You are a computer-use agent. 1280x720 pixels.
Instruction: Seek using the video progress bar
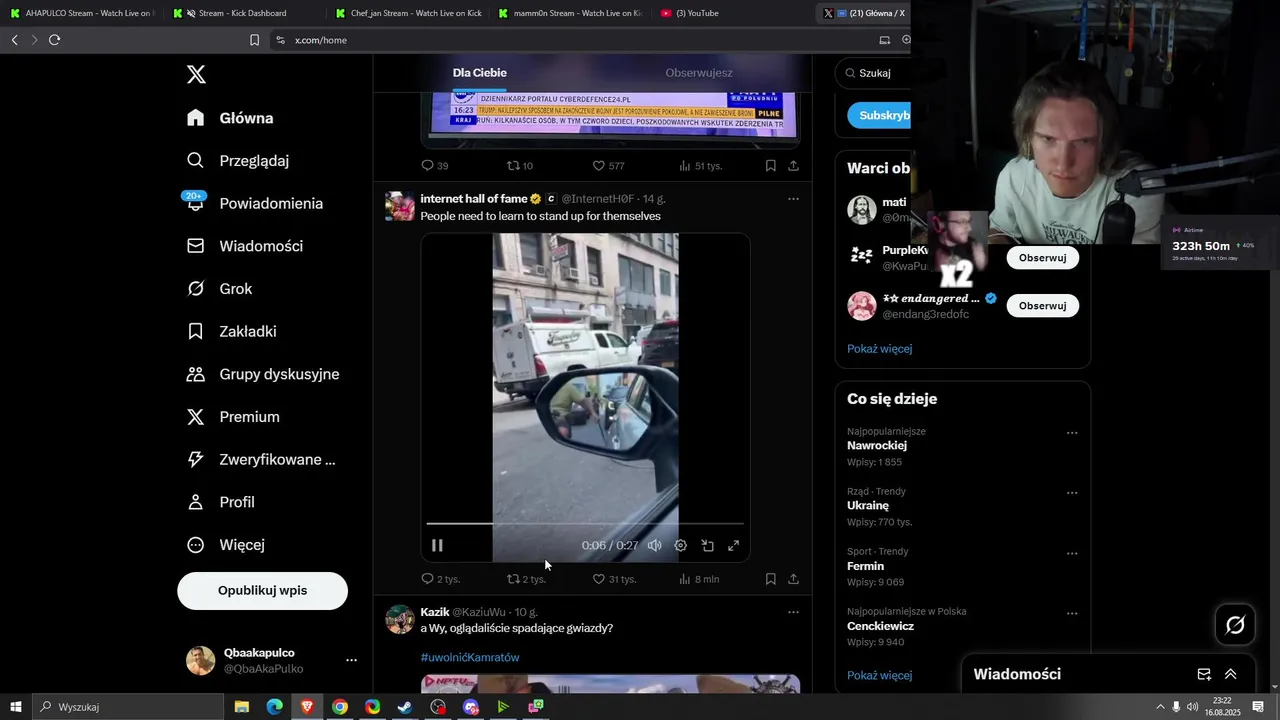(585, 523)
